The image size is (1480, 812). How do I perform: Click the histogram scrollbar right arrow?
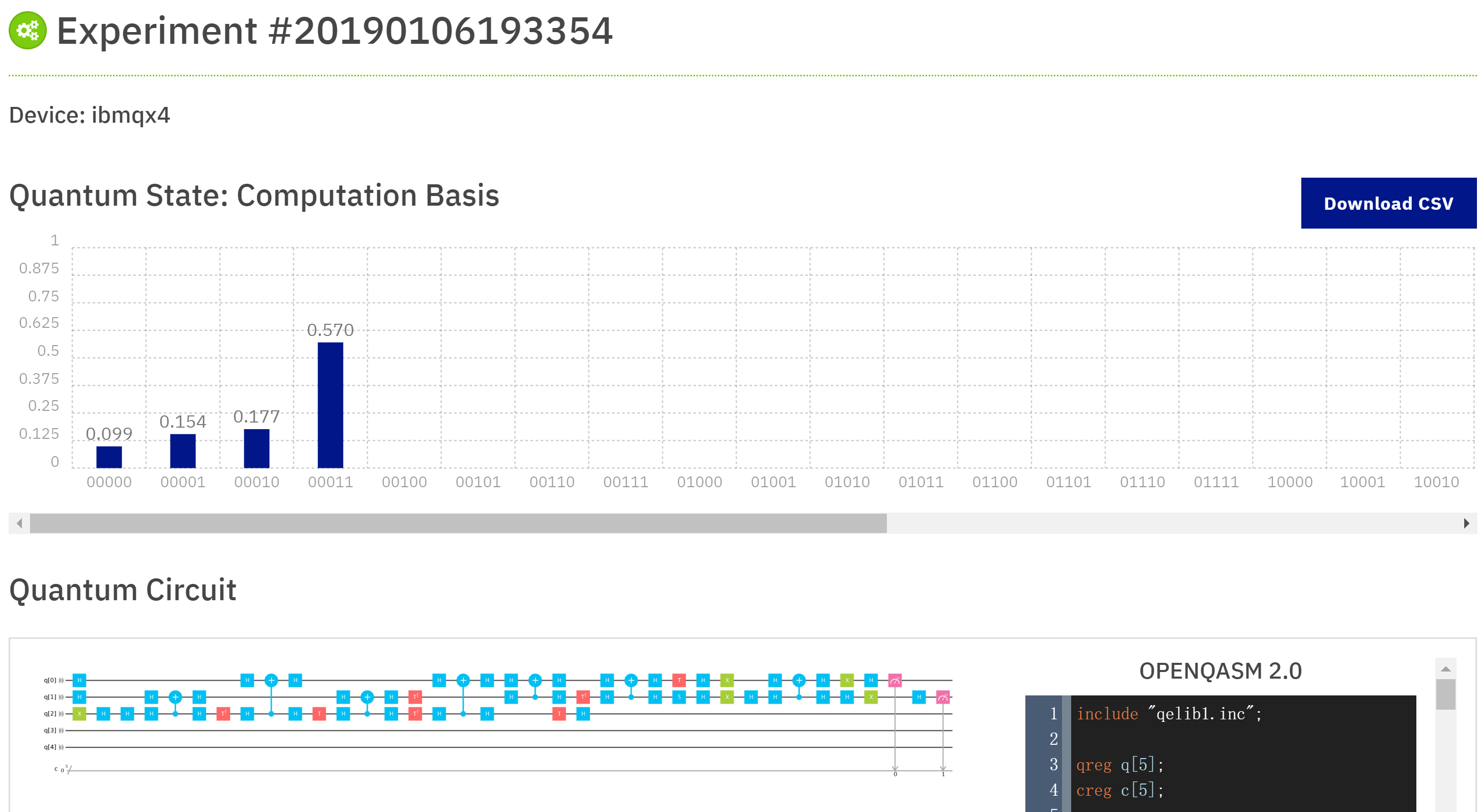[x=1466, y=523]
